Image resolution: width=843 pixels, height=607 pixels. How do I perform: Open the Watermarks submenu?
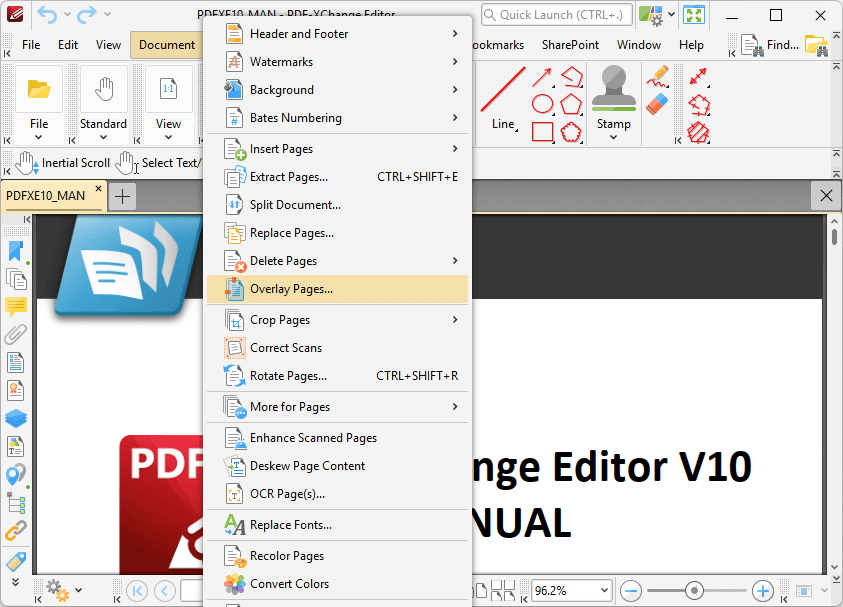click(x=337, y=62)
